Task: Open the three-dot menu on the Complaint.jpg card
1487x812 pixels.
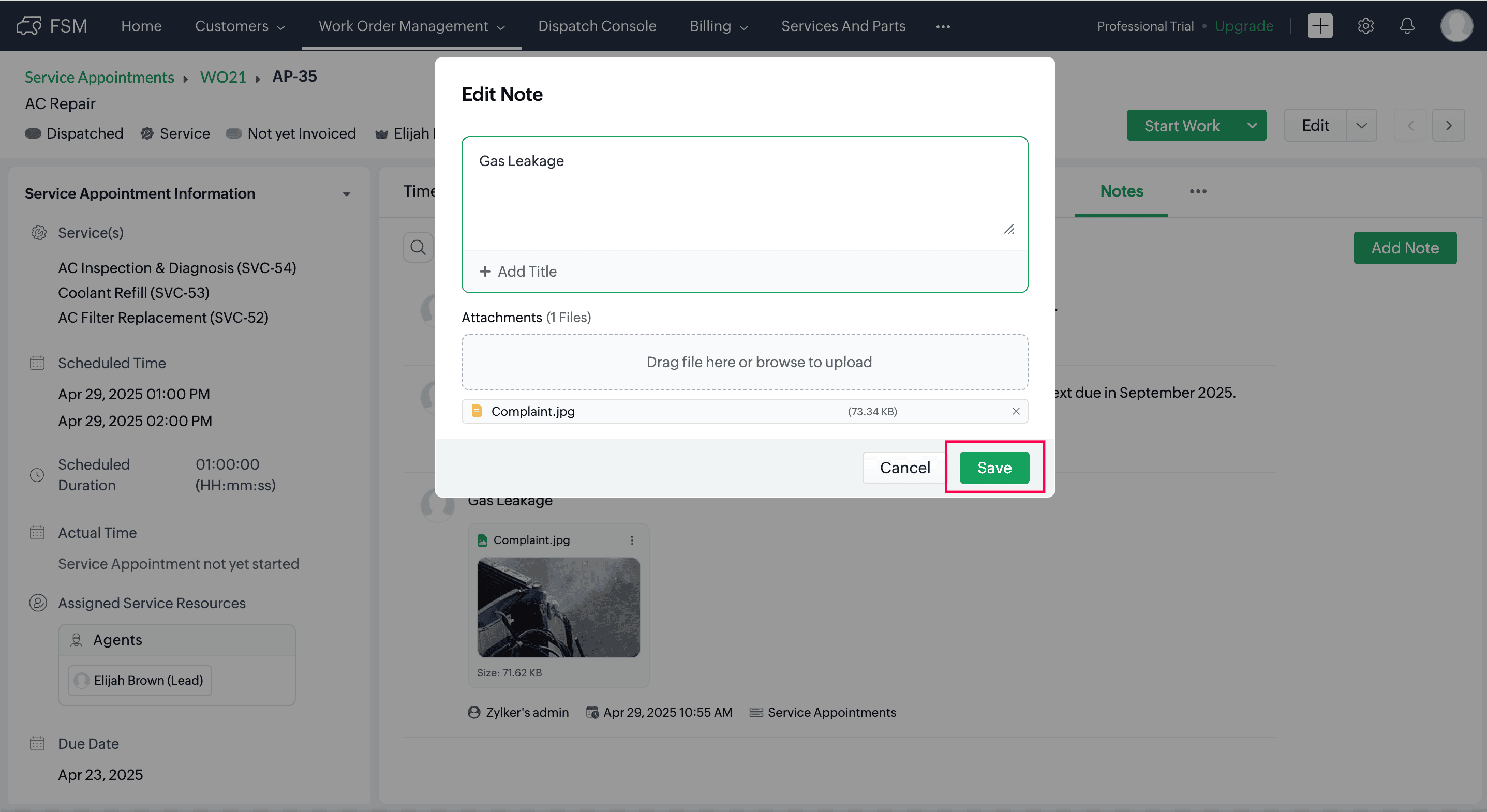Action: 632,540
